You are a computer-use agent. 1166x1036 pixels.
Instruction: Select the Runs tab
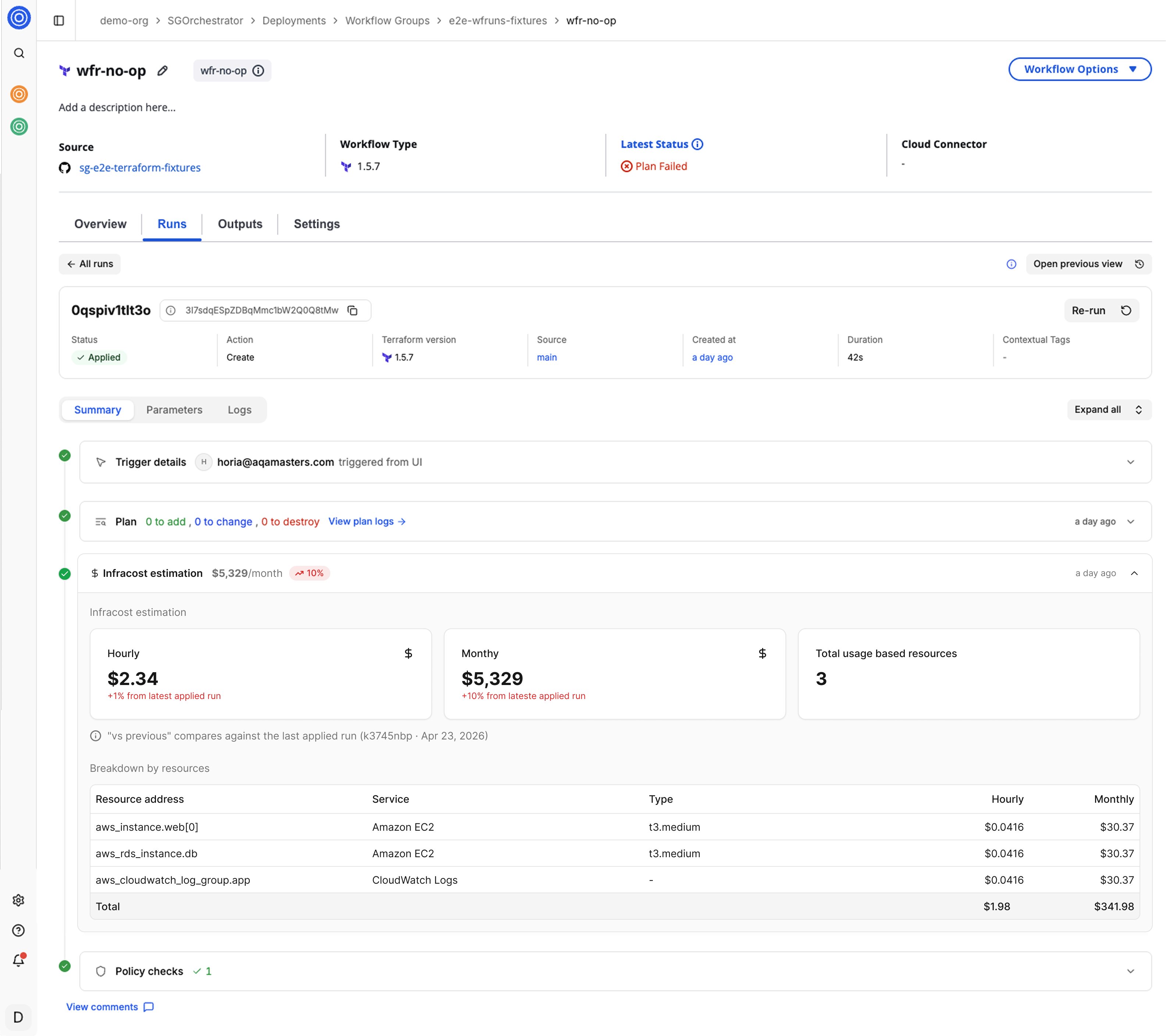pyautogui.click(x=172, y=224)
